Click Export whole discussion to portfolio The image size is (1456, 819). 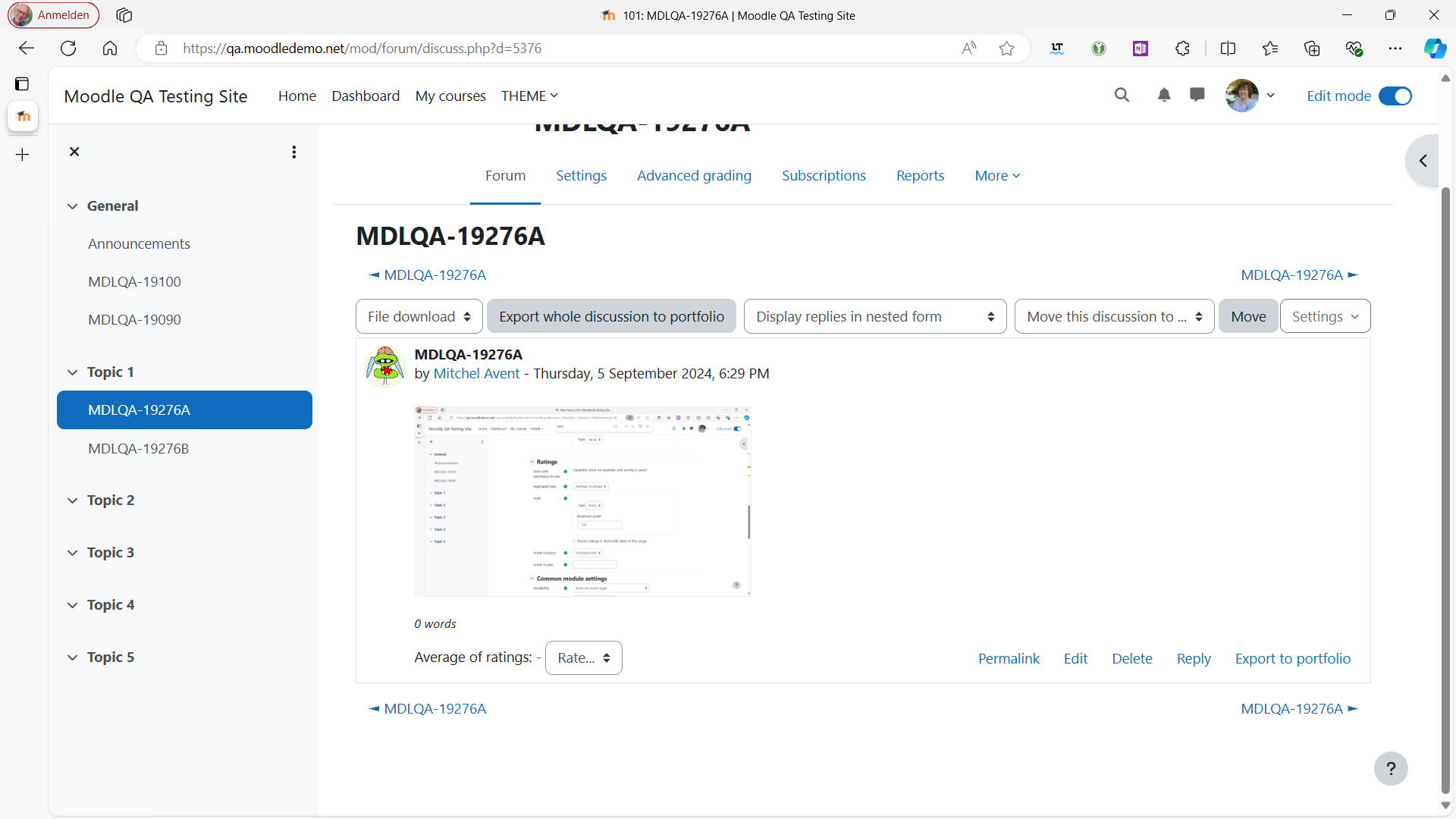[611, 316]
